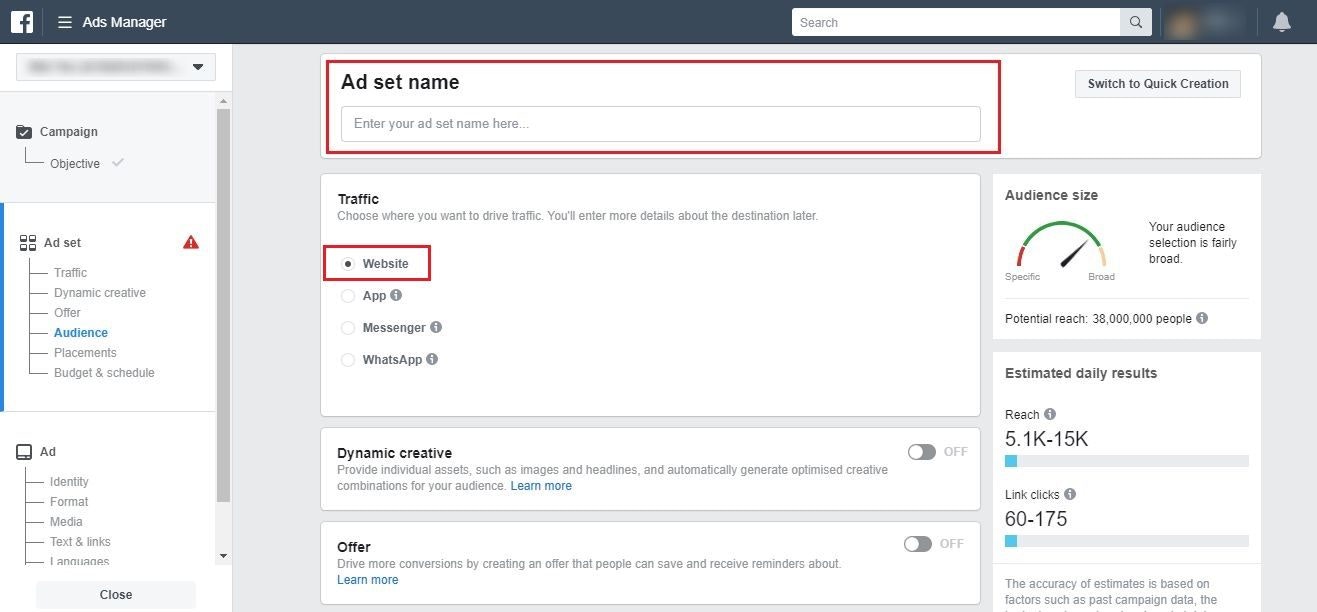Click the search magnifier icon
The height and width of the screenshot is (612, 1317).
pyautogui.click(x=1136, y=22)
